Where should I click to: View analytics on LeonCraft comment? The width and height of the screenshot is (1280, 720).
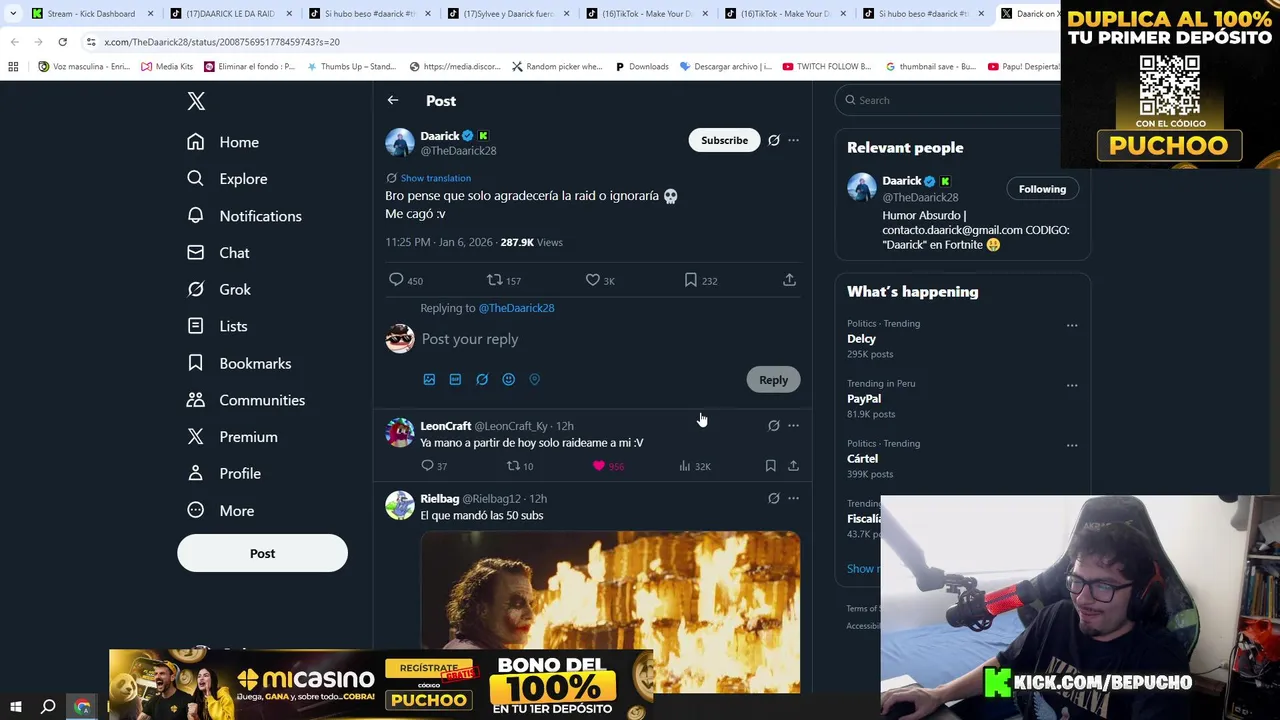(685, 466)
